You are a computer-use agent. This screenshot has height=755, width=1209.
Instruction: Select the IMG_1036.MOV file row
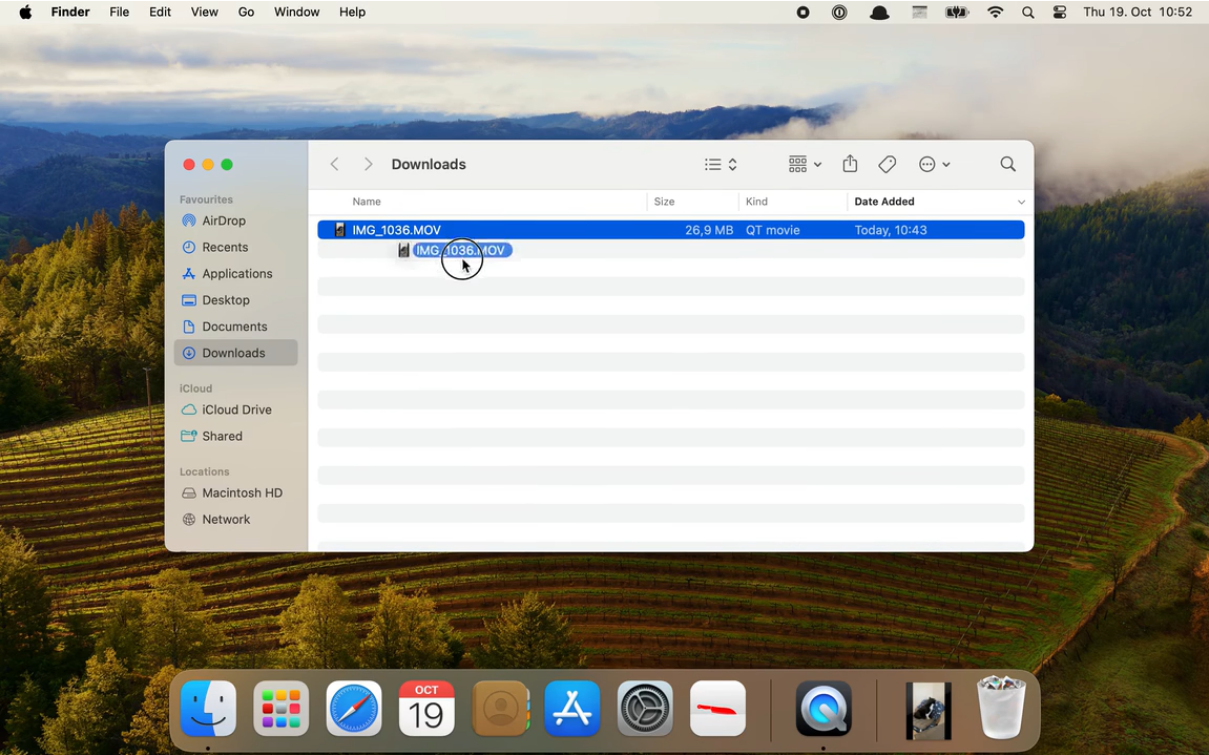(671, 230)
